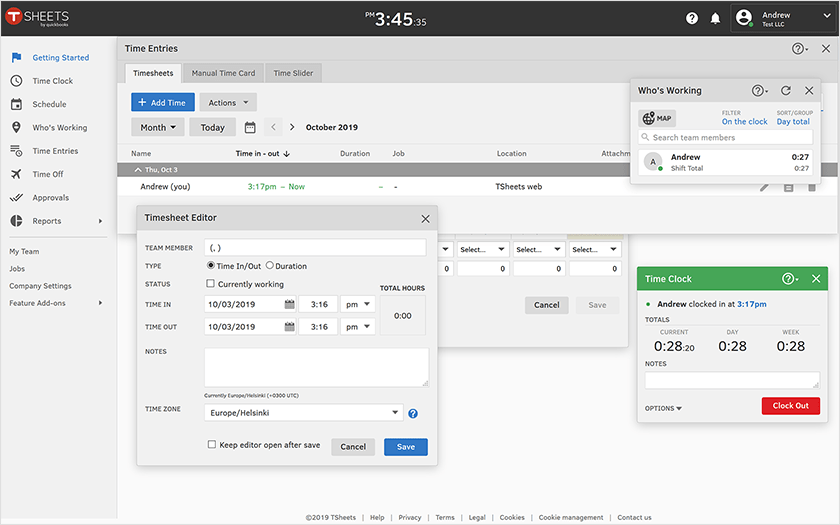Screen dimensions: 840x525
Task: Click the TSheets logo
Action: 38,17
